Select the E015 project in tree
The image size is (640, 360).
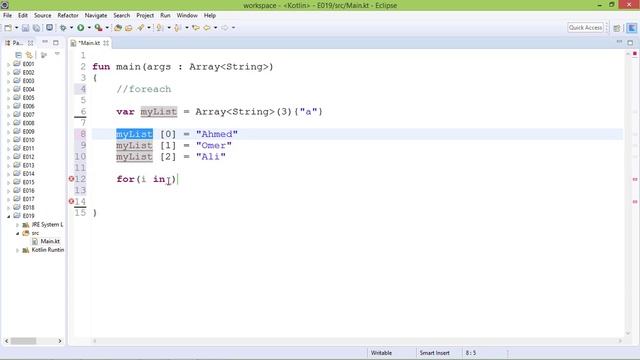(28, 182)
